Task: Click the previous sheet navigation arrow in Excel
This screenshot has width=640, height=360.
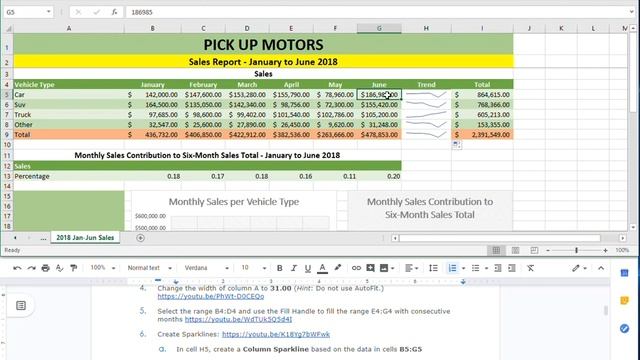Action: [15, 238]
